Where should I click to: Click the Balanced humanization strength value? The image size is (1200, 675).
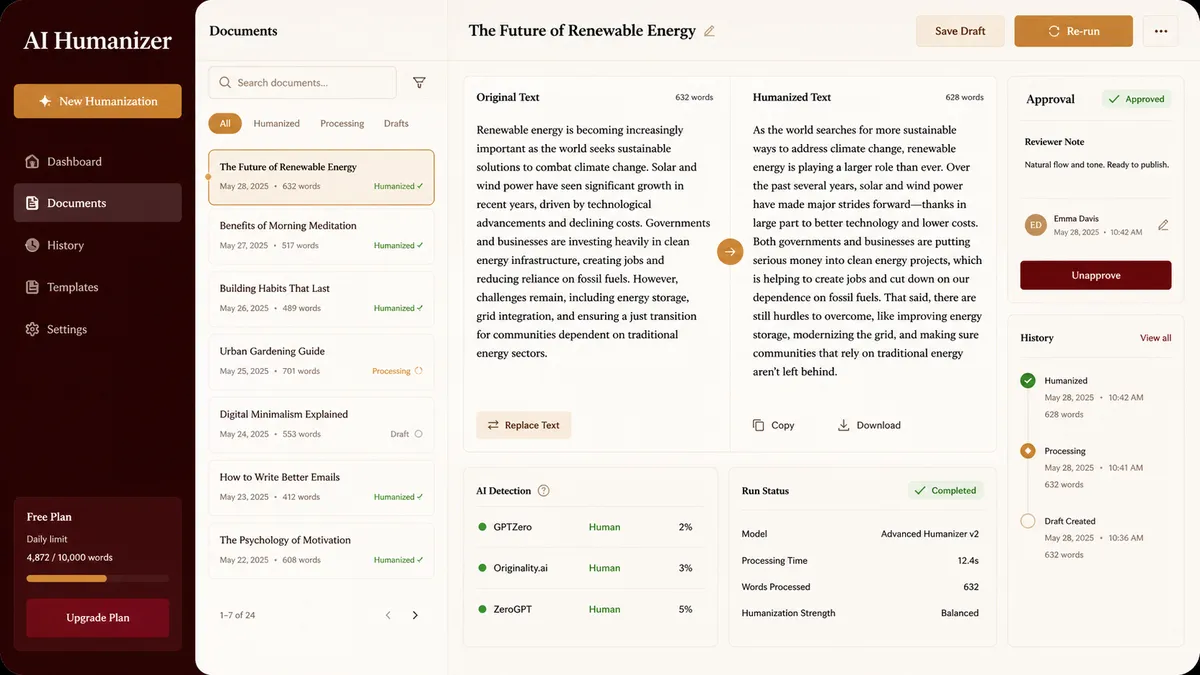[960, 613]
